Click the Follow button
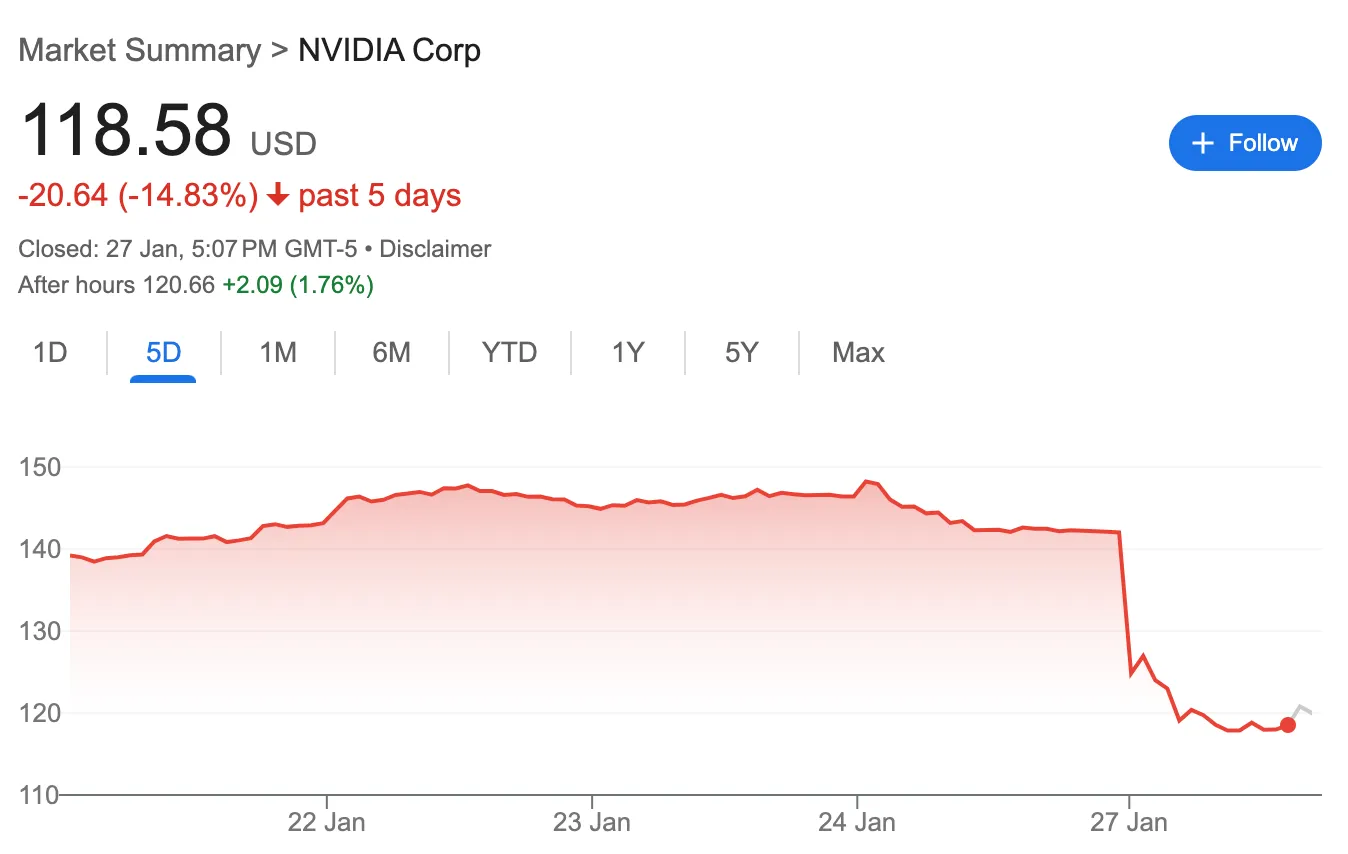This screenshot has height=854, width=1348. (1245, 143)
